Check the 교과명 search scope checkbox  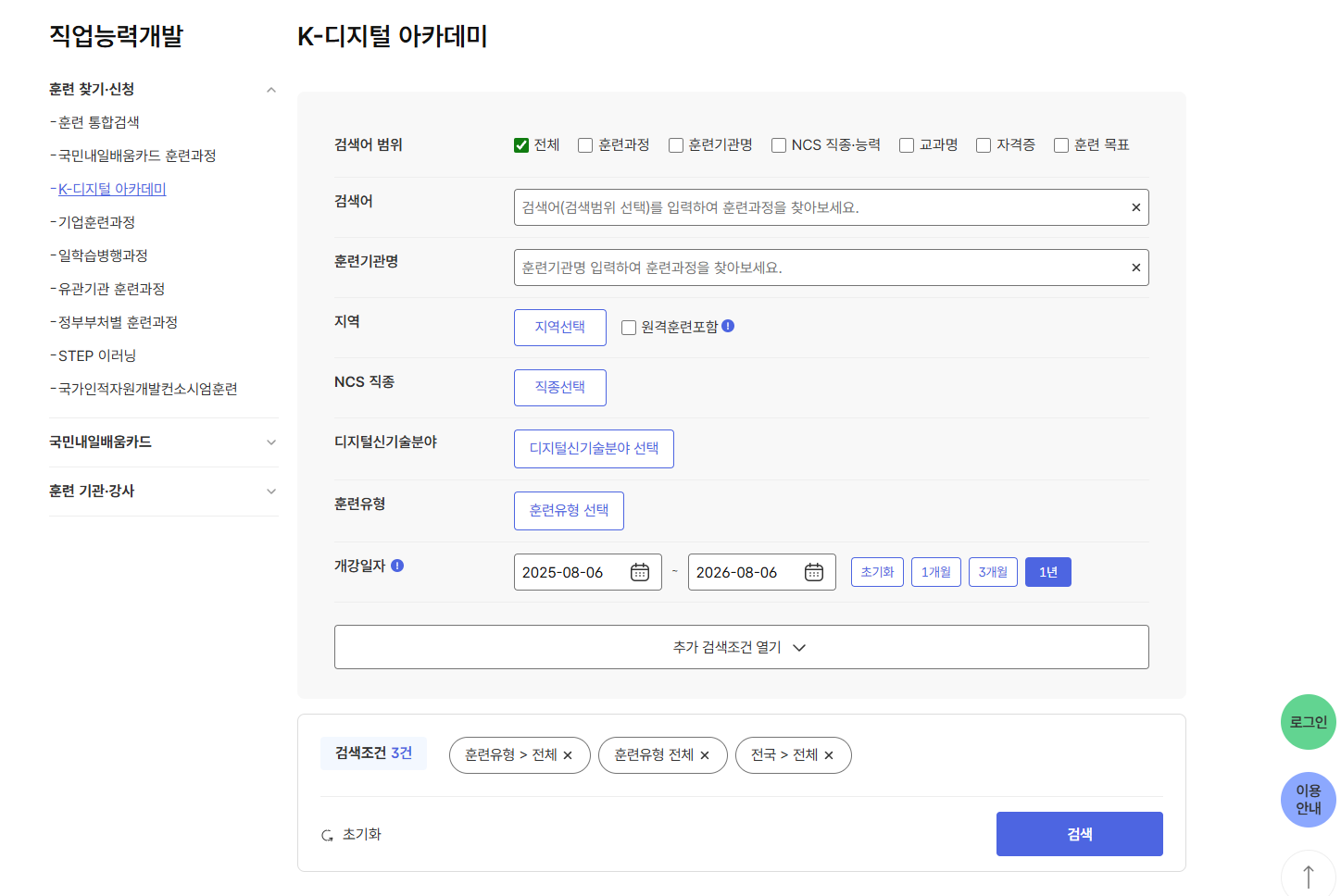tap(907, 145)
